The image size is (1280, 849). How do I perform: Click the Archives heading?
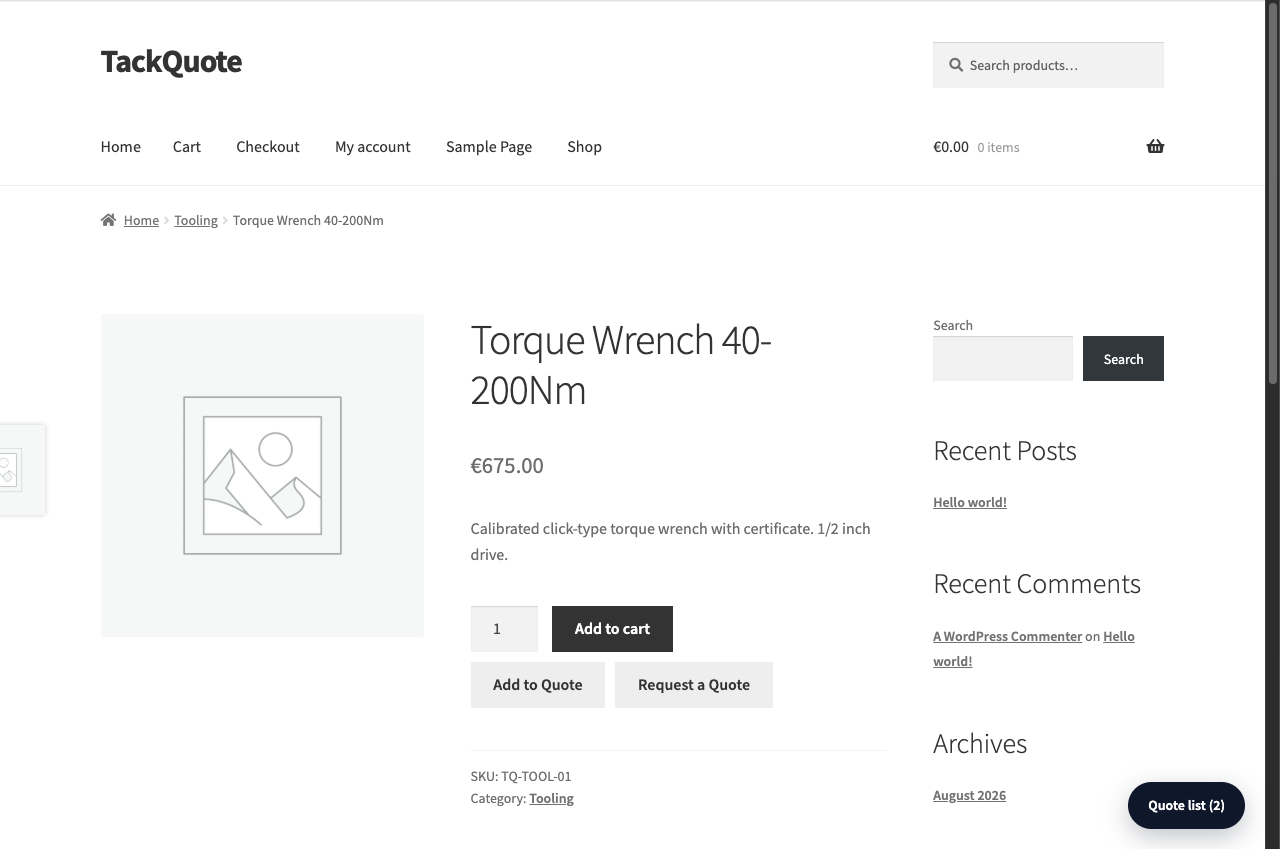tap(980, 744)
